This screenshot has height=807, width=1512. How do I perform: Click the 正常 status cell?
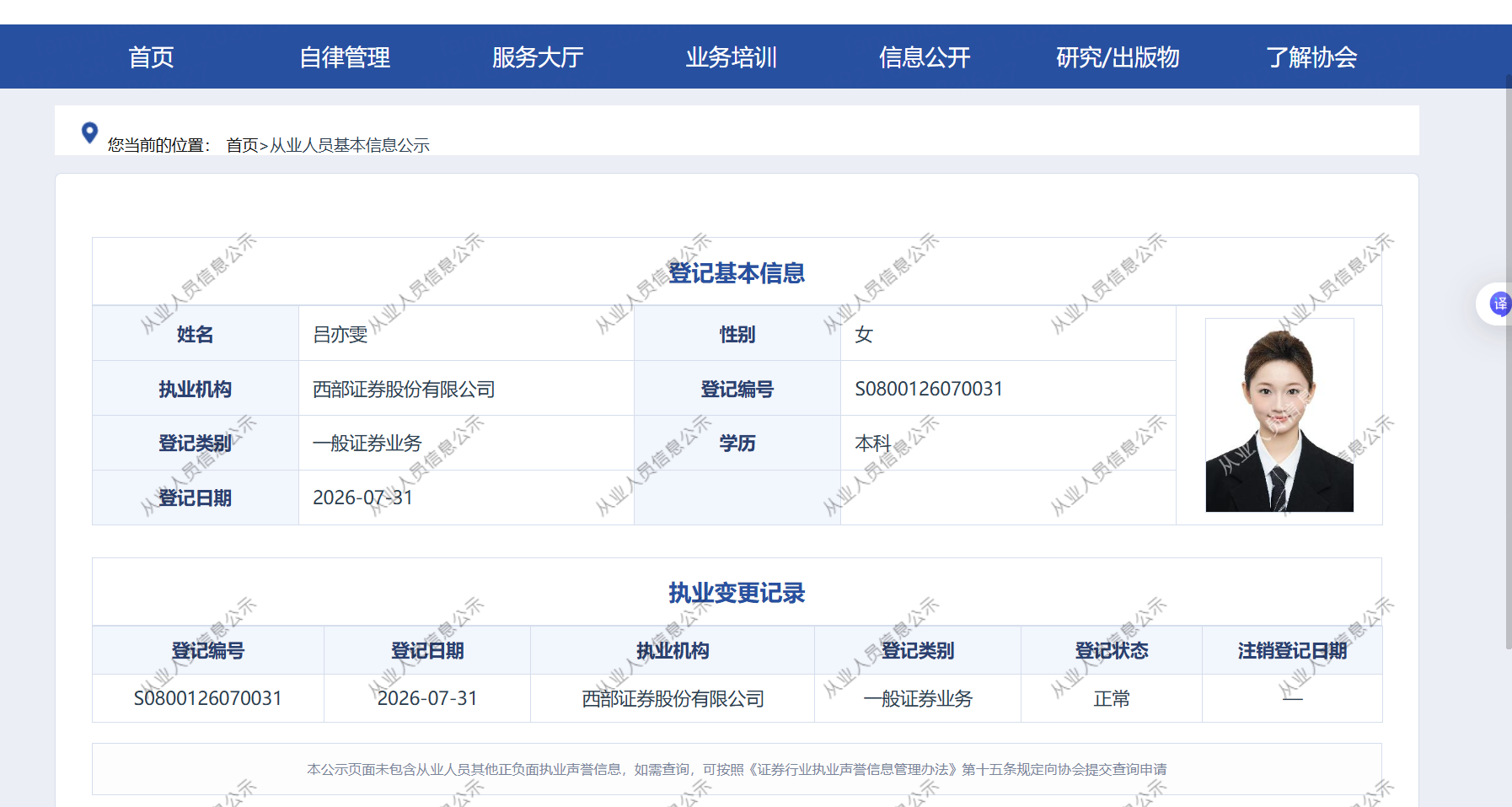pos(1112,699)
